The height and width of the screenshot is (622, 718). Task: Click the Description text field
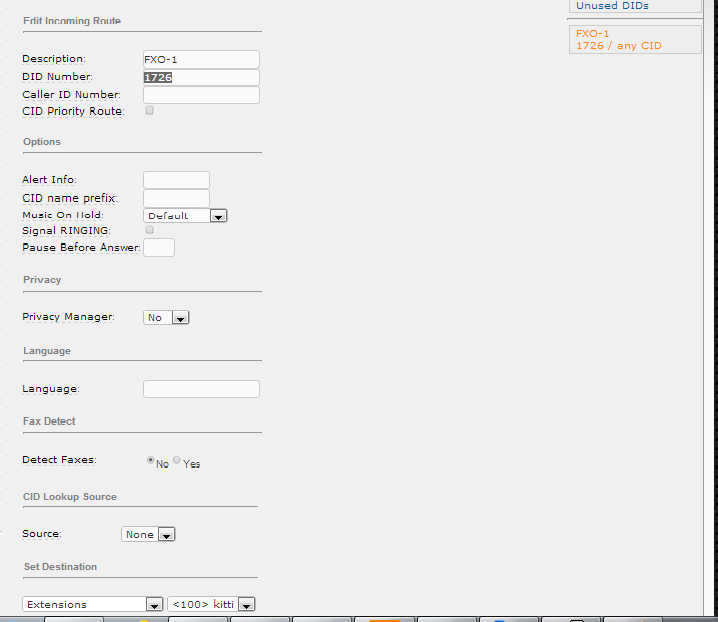click(201, 60)
